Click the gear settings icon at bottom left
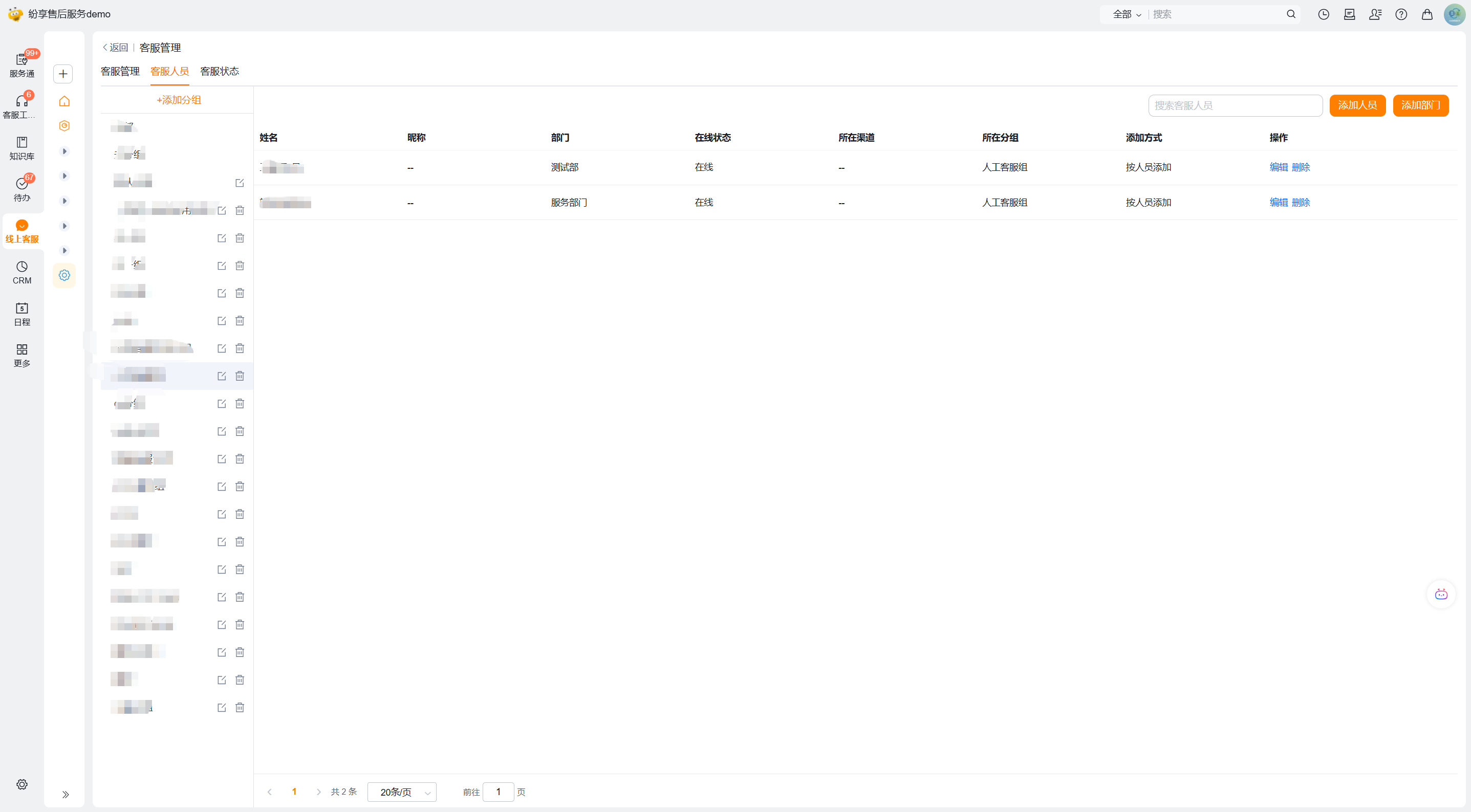 [21, 784]
